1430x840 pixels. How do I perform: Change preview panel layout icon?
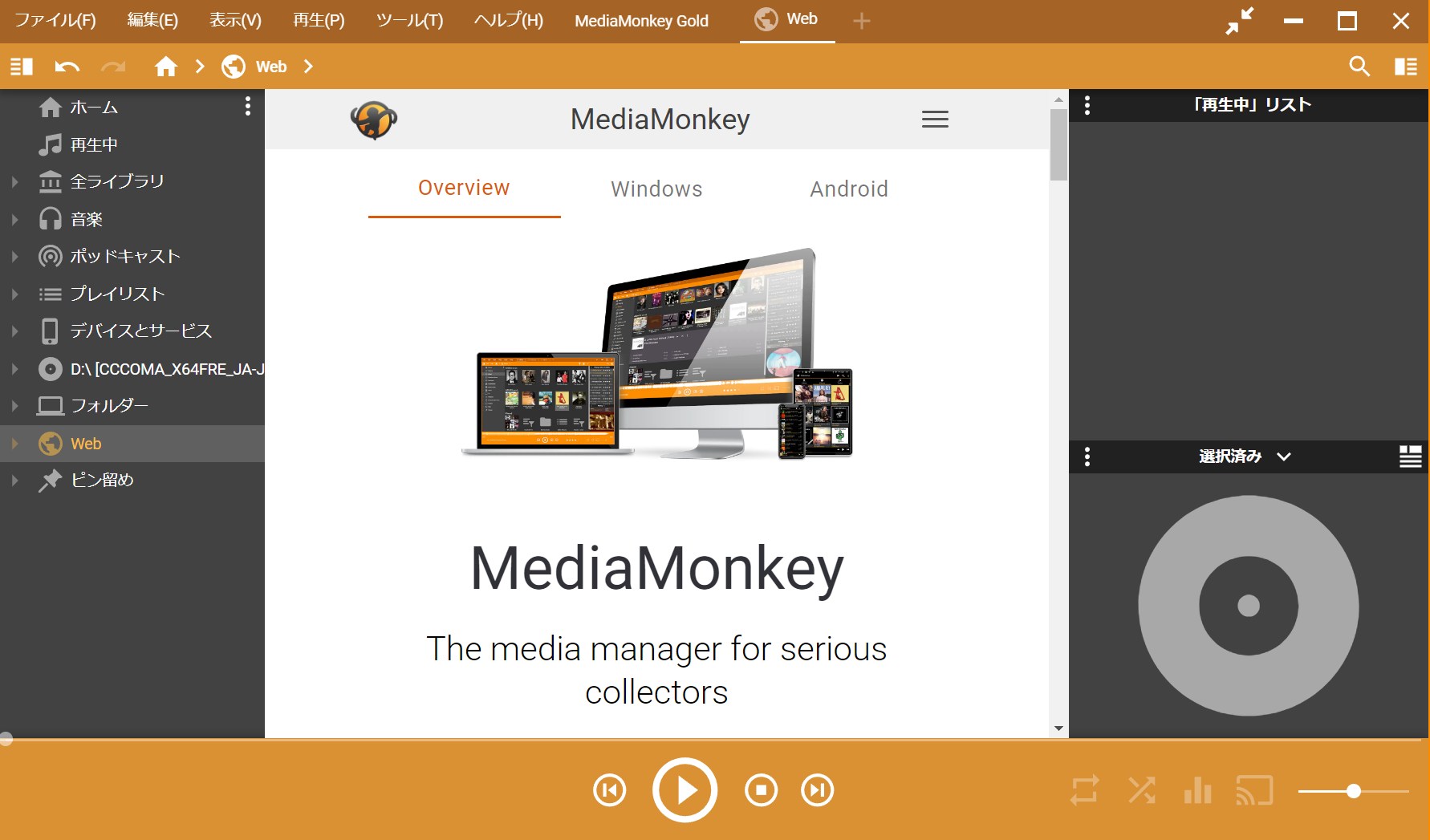tap(1410, 457)
